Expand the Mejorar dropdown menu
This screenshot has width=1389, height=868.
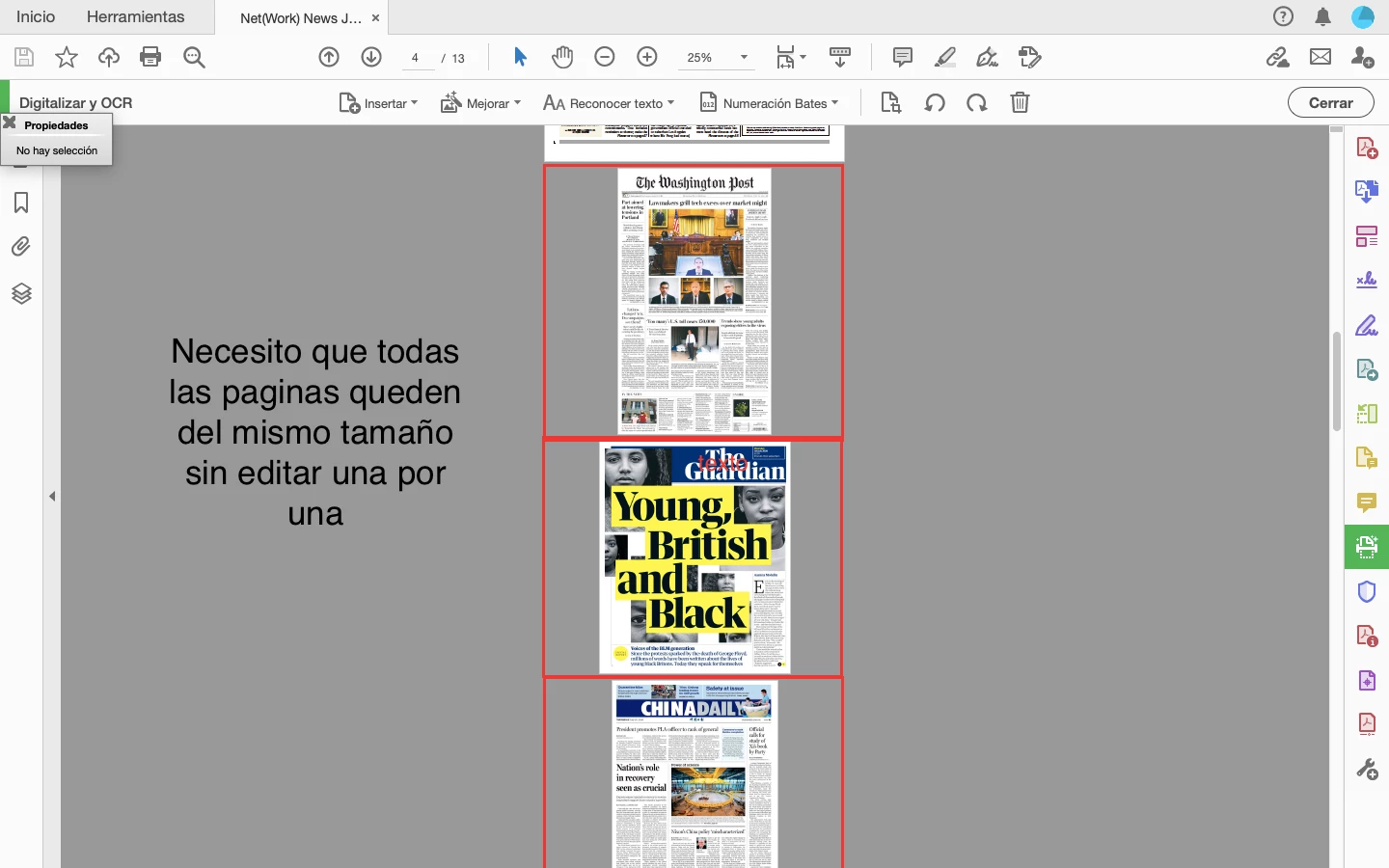click(x=480, y=103)
